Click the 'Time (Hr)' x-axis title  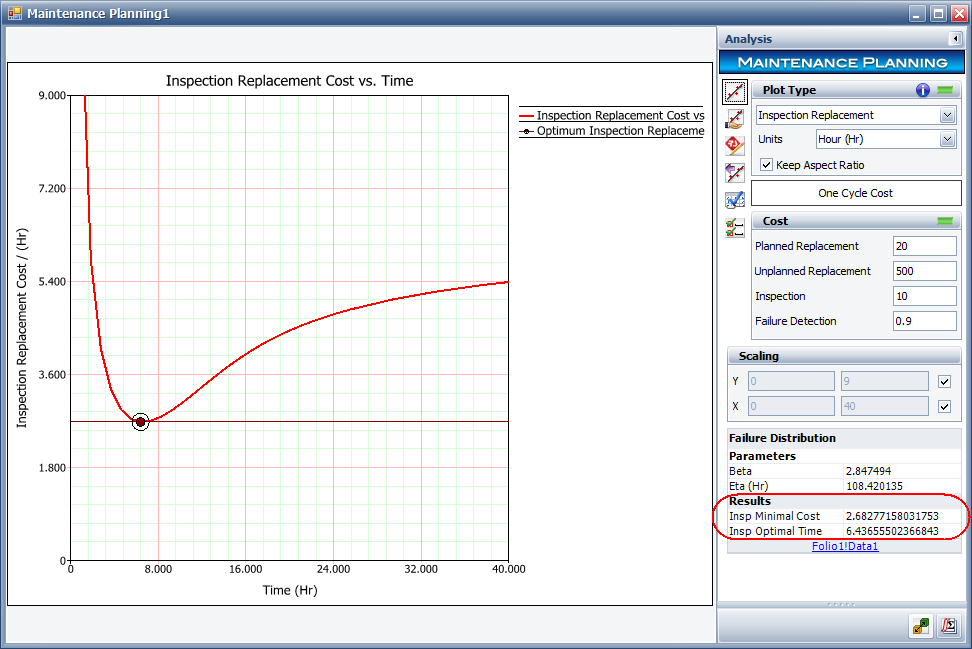(x=289, y=590)
